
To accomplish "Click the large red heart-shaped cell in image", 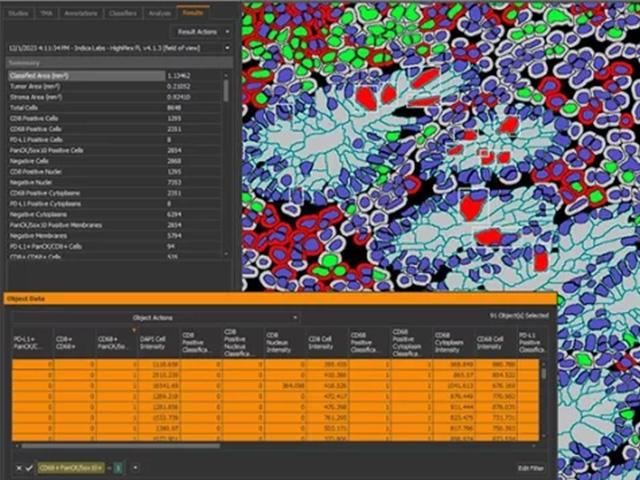I will (471, 207).
